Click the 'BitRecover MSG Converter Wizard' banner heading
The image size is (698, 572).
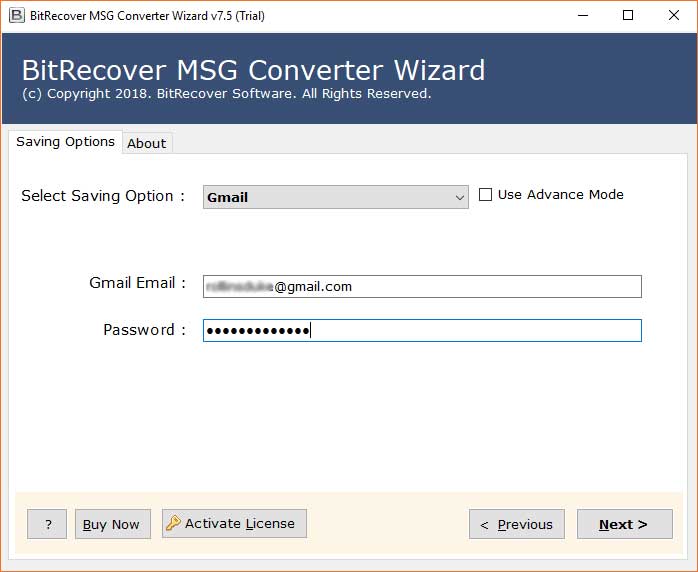(x=253, y=70)
